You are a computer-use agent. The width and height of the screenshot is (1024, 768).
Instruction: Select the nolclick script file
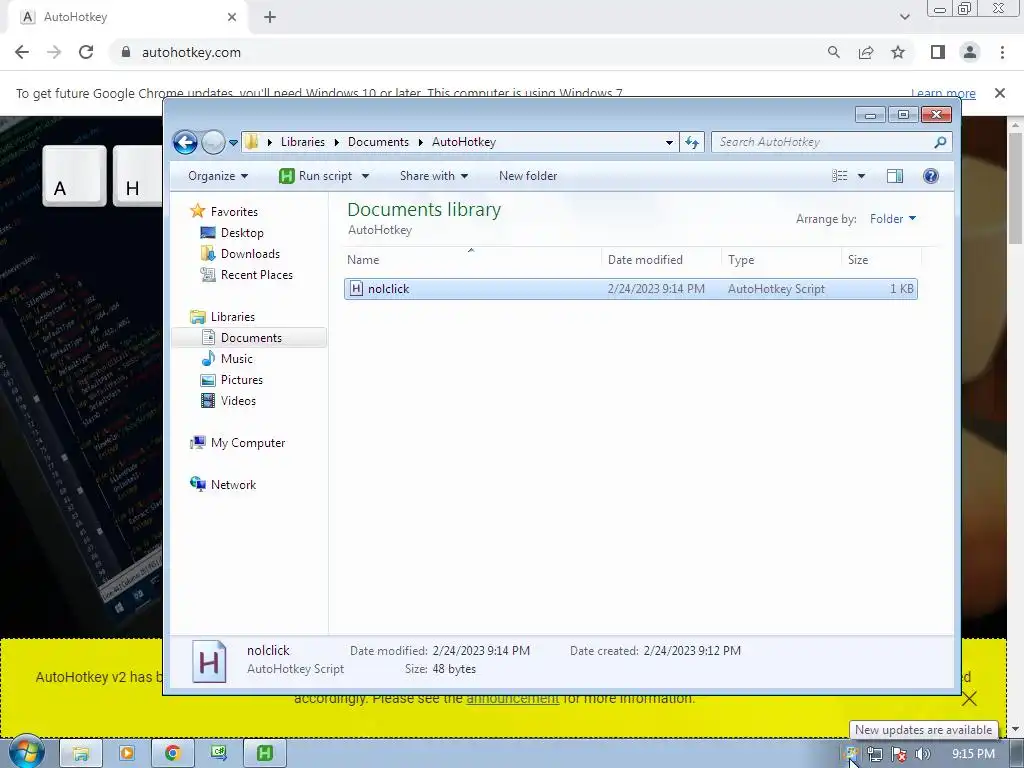(630, 289)
